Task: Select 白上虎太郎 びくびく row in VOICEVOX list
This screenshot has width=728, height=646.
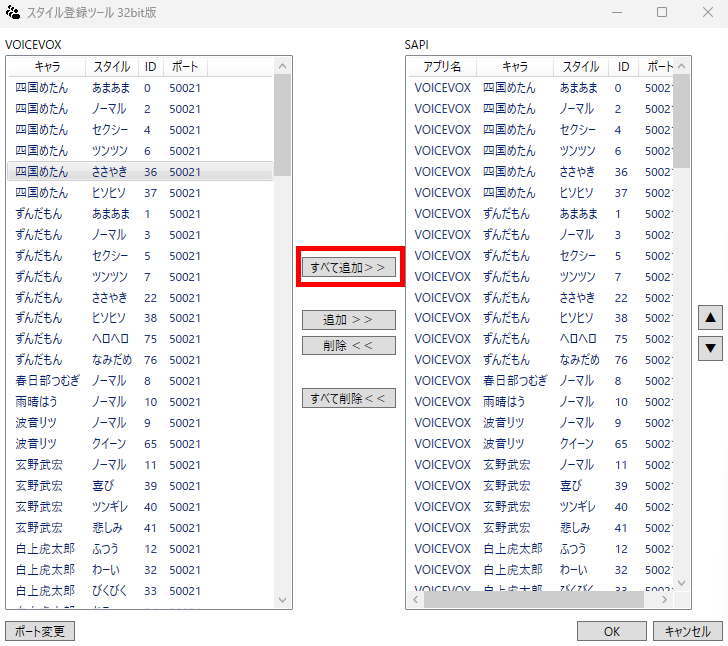Action: click(141, 591)
